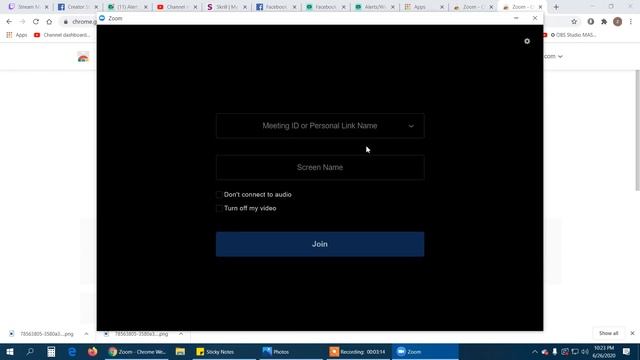Click the Chrome page vertical scrollbar
This screenshot has width=640, height=360.
[637, 130]
